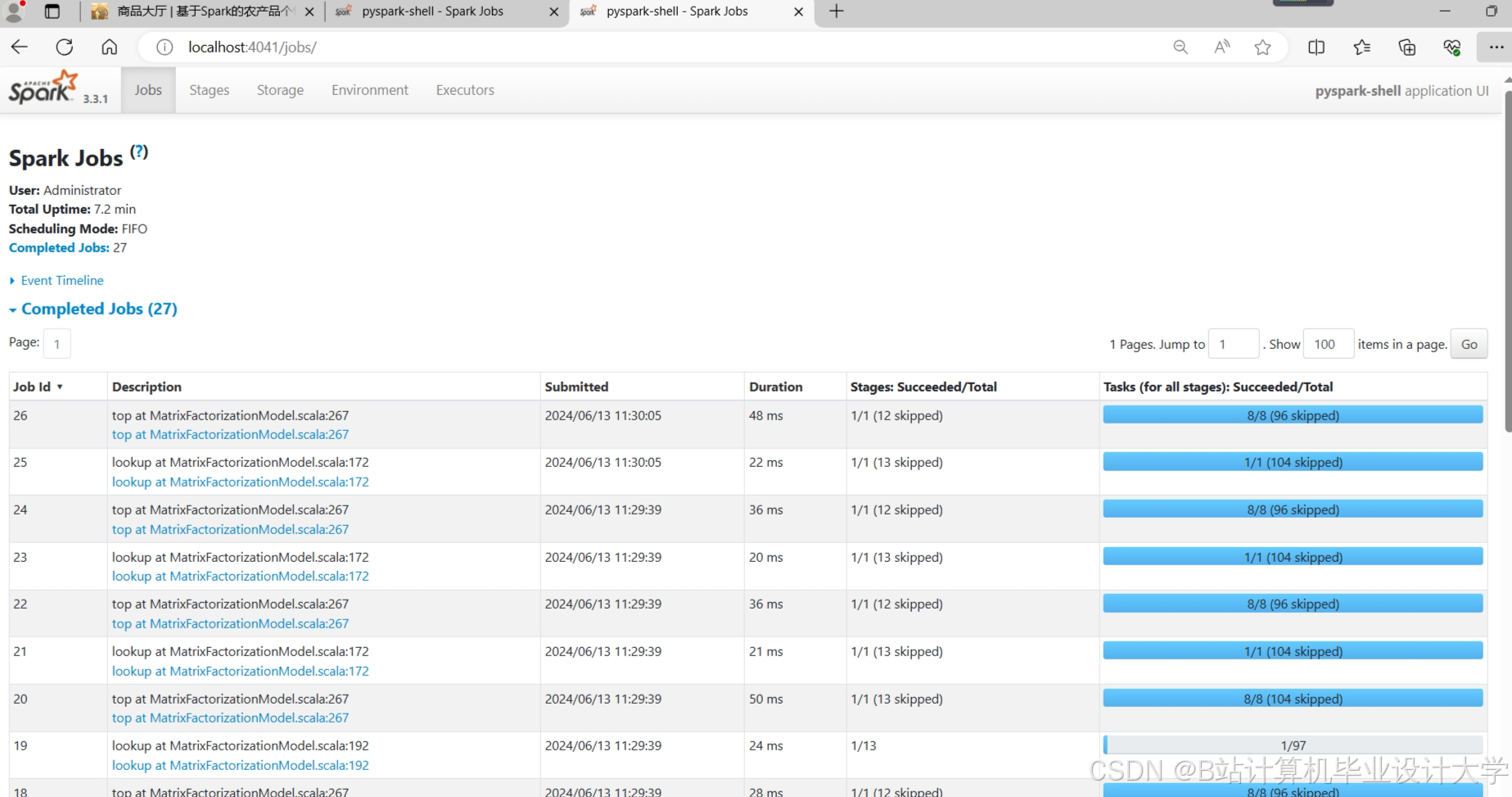Toggle sort order on Job Id column
The height and width of the screenshot is (797, 1512).
coord(38,386)
